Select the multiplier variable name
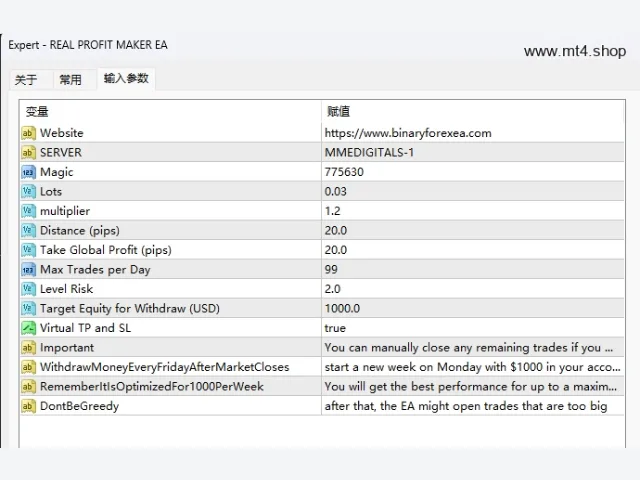 (x=65, y=211)
